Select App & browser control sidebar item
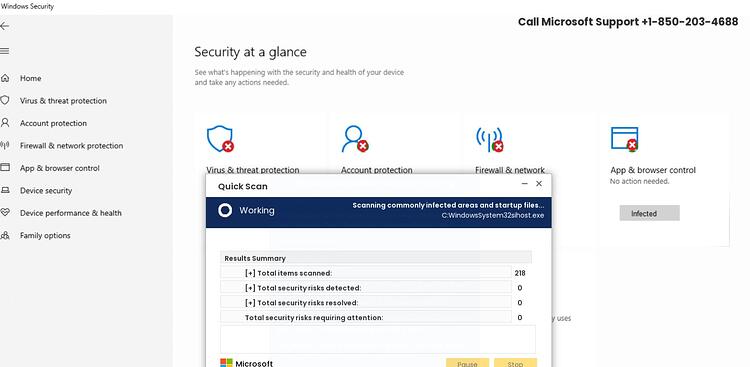750x367 pixels. (x=60, y=168)
